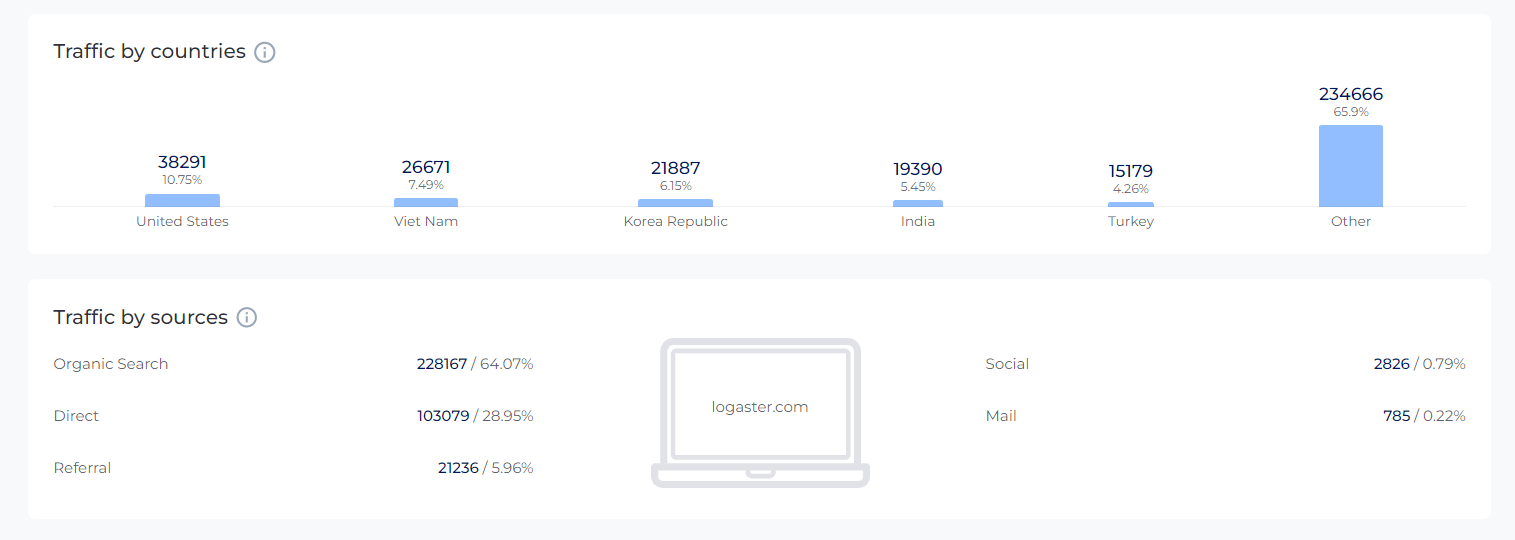Click the Organic Search source label
This screenshot has height=540, width=1515.
(111, 364)
